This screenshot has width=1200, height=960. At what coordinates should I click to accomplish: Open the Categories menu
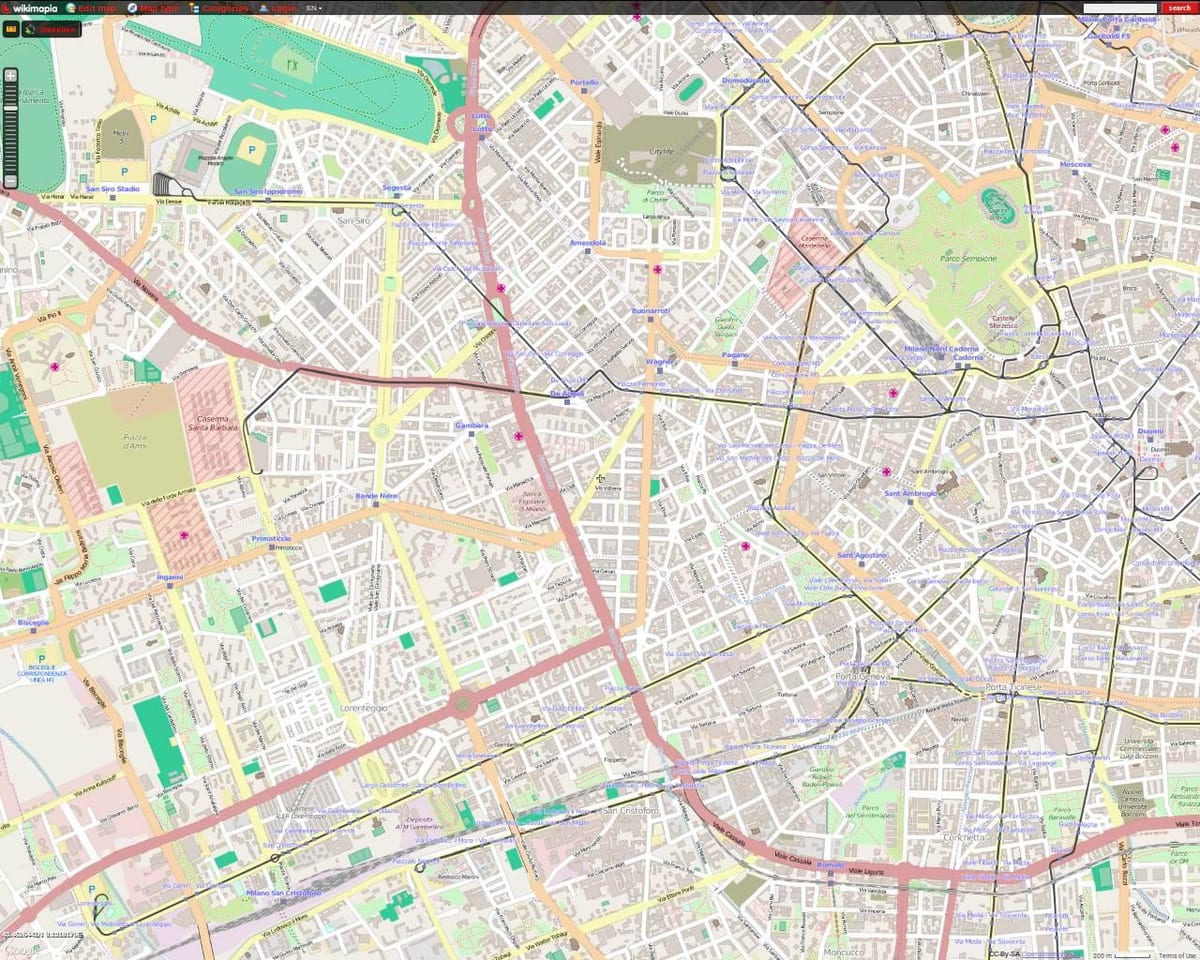click(218, 7)
